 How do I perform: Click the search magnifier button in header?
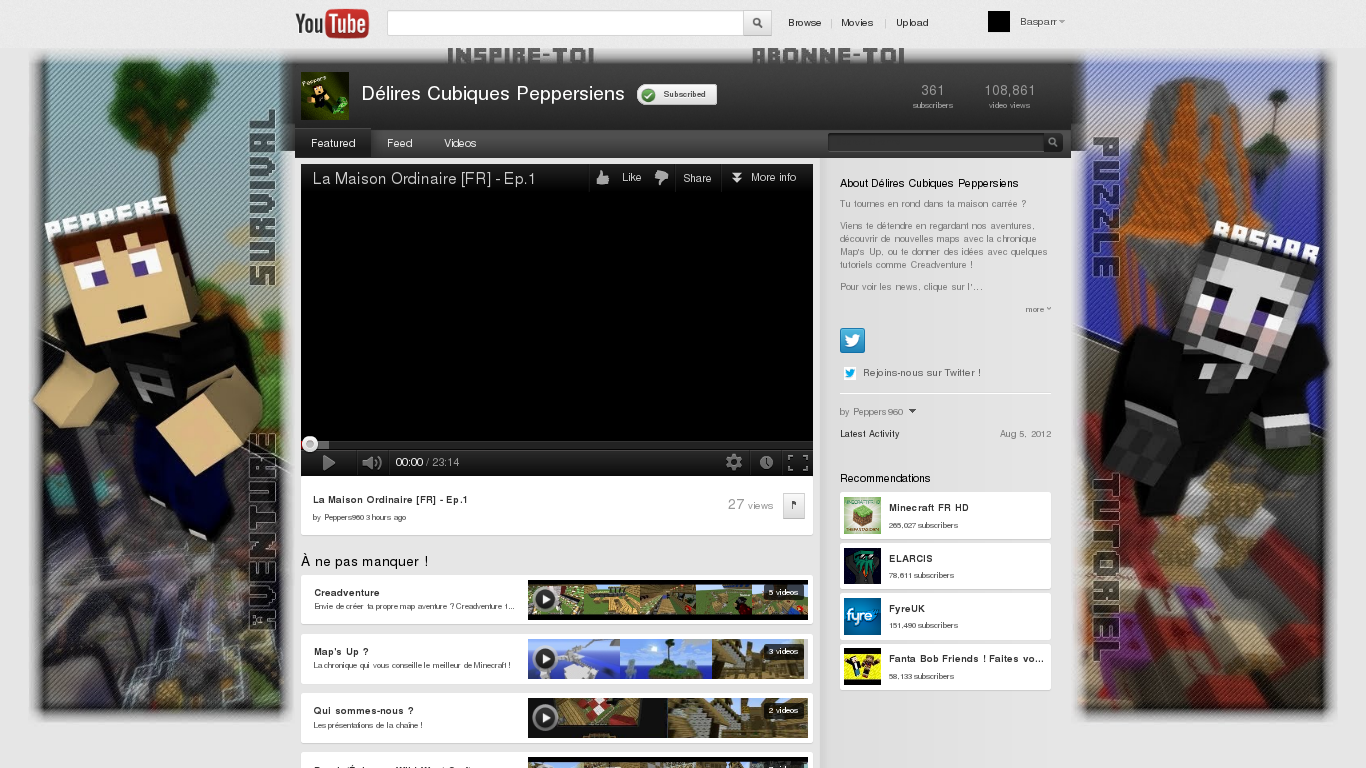(x=758, y=23)
